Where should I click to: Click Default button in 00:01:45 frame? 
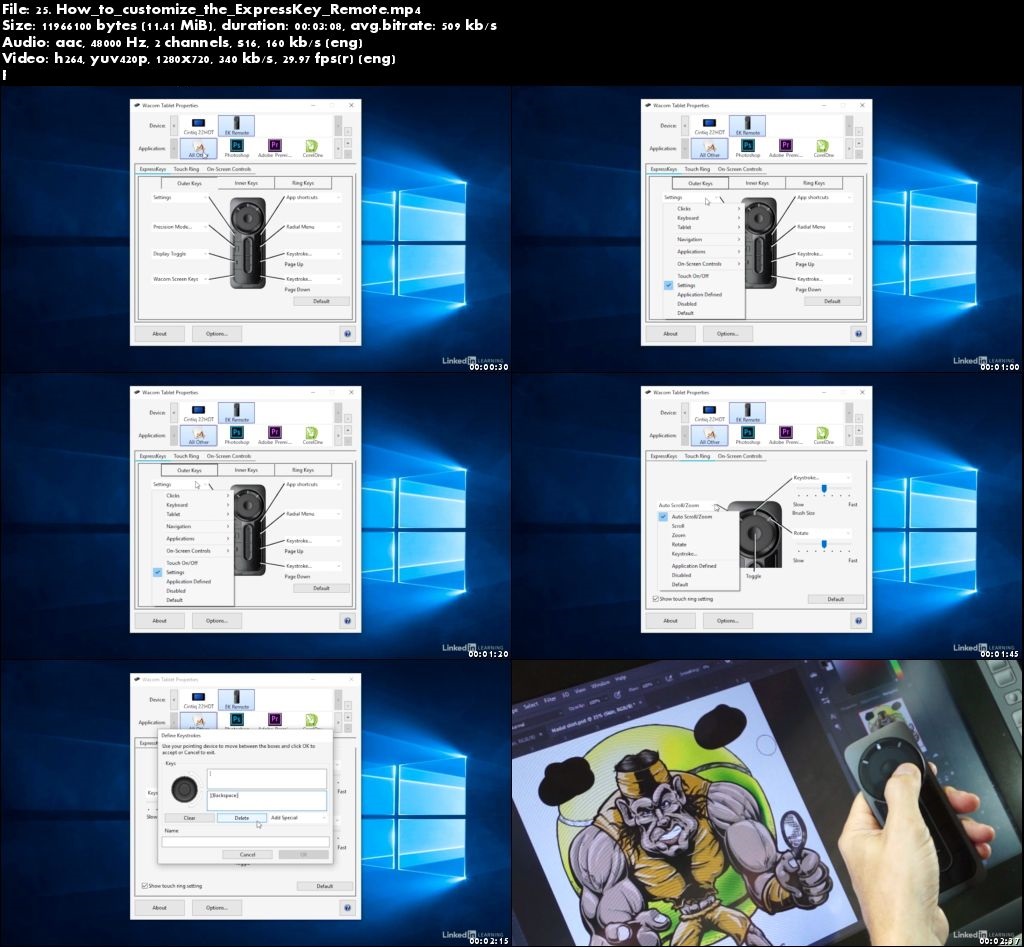pyautogui.click(x=836, y=599)
